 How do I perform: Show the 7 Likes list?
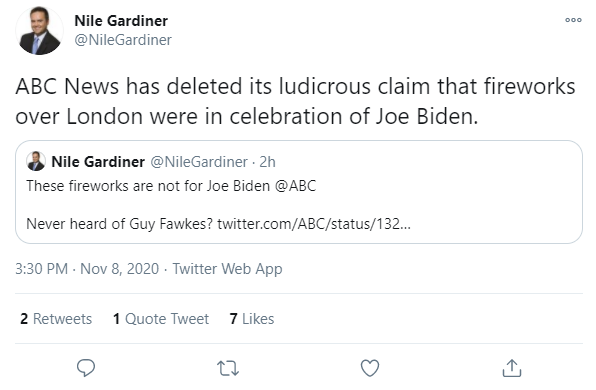(x=252, y=319)
